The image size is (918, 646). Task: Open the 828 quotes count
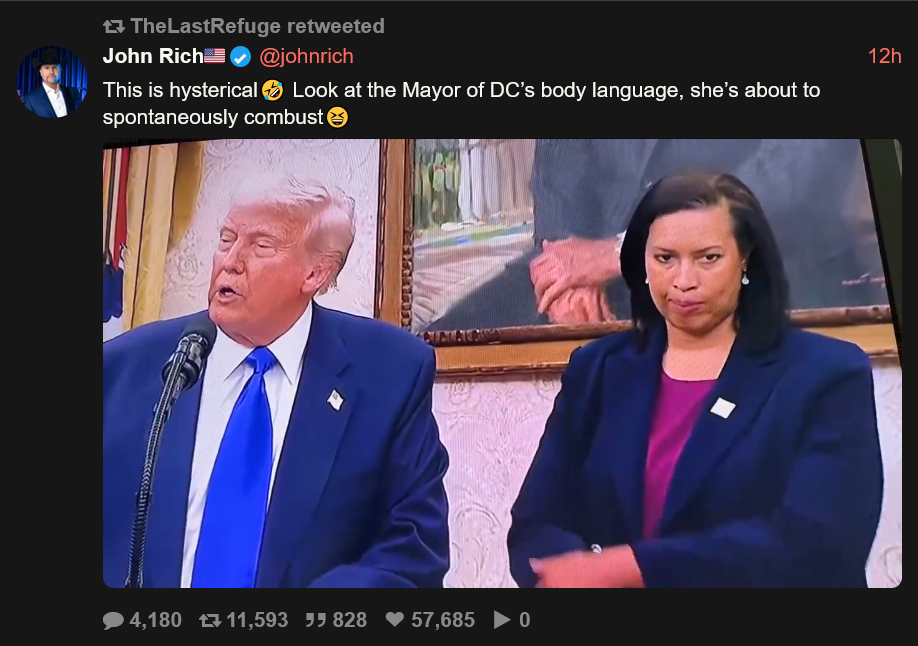(350, 620)
